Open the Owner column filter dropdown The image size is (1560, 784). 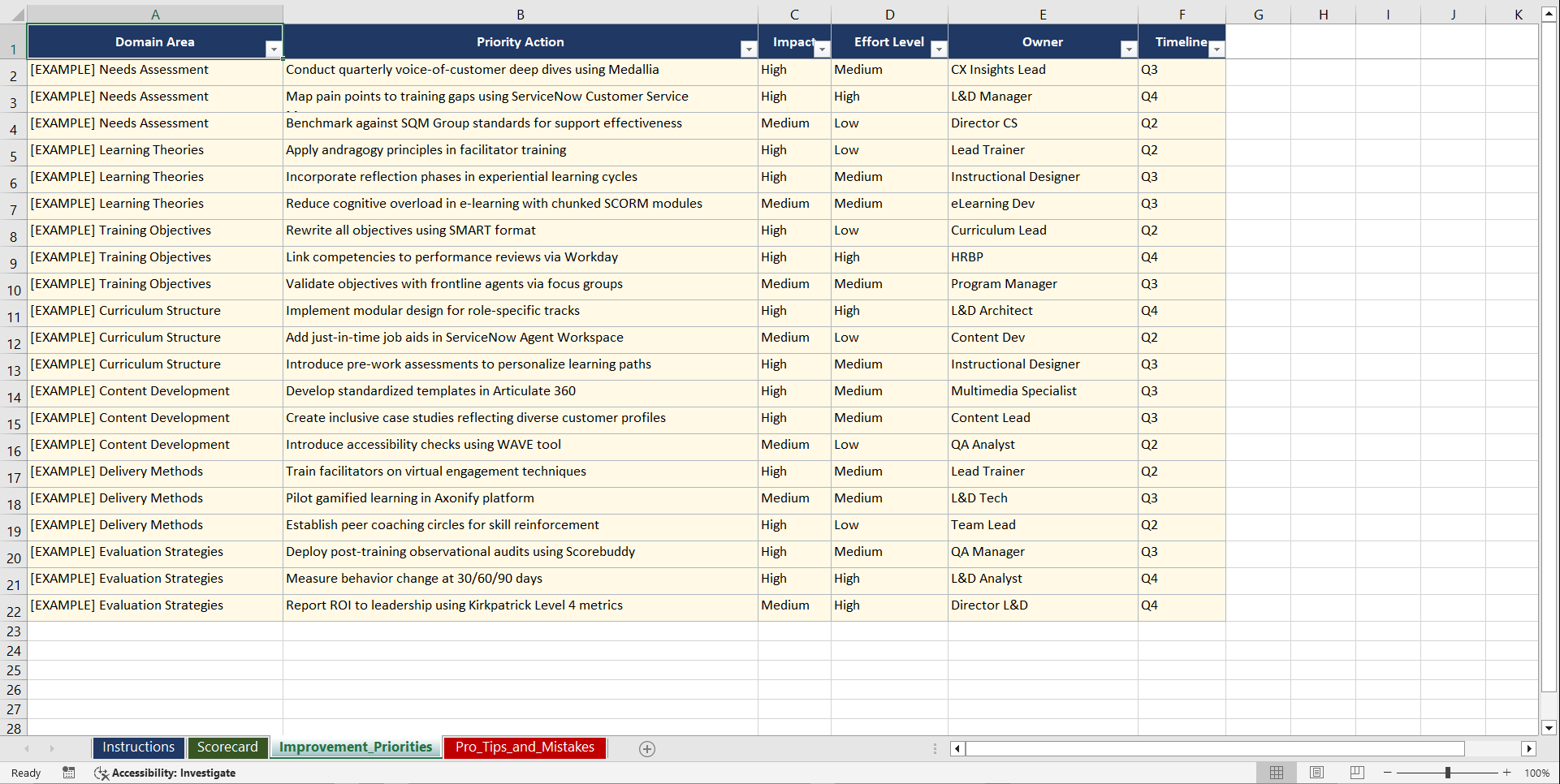[1128, 50]
